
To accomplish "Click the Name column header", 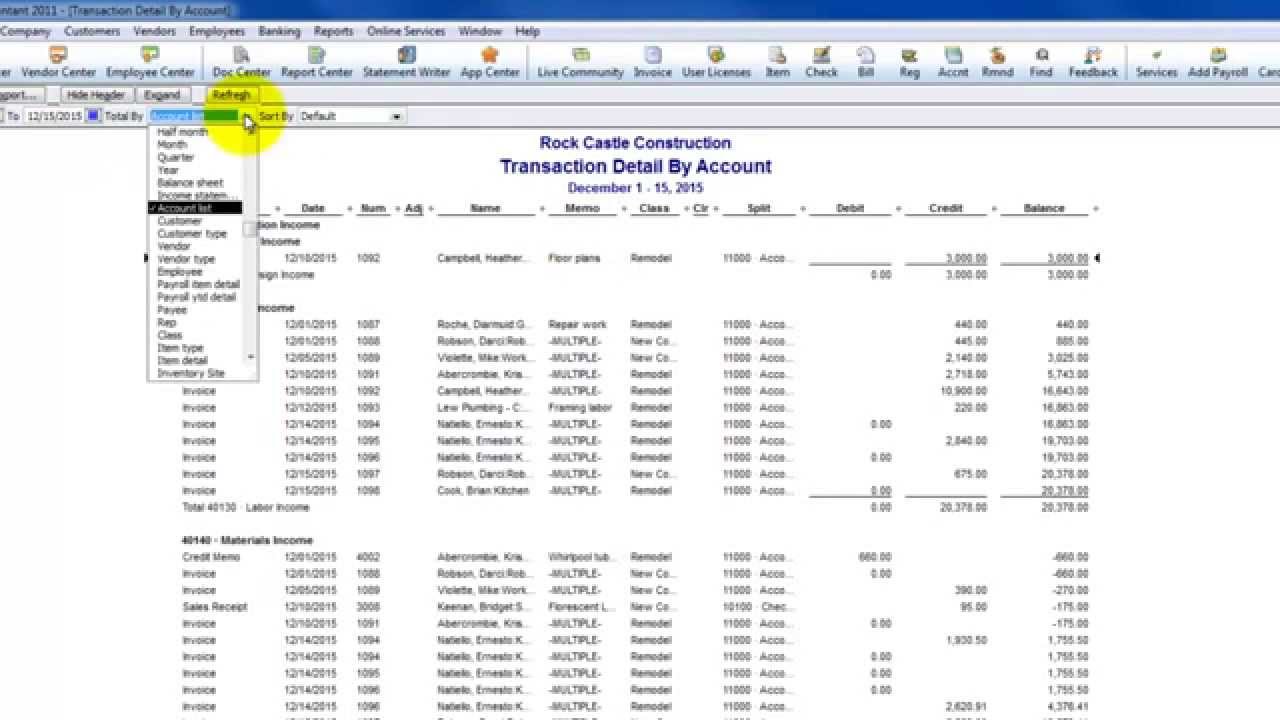I will (485, 208).
